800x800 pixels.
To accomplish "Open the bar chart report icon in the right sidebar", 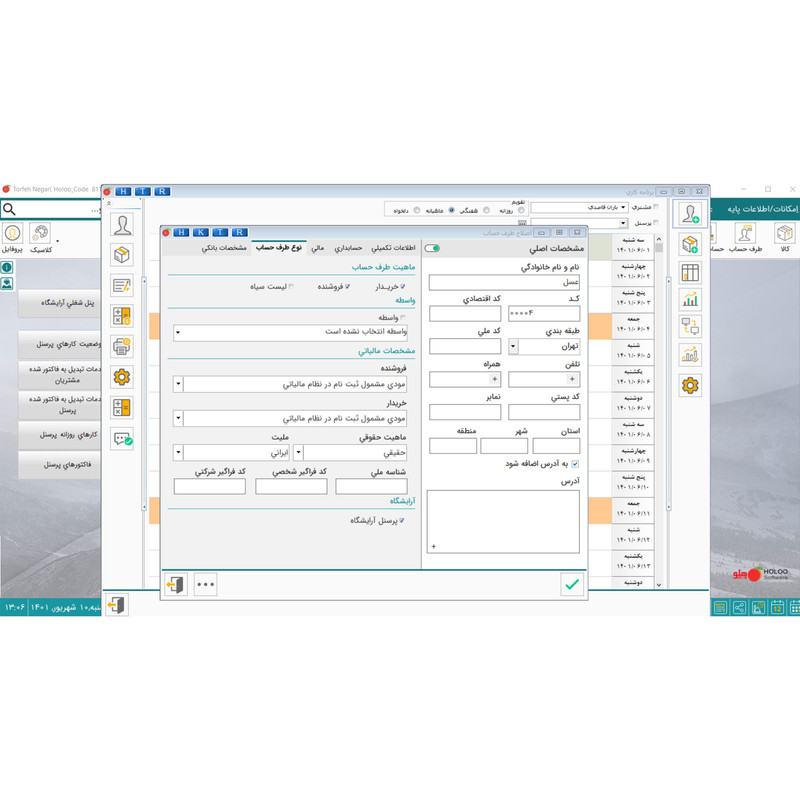I will [690, 299].
